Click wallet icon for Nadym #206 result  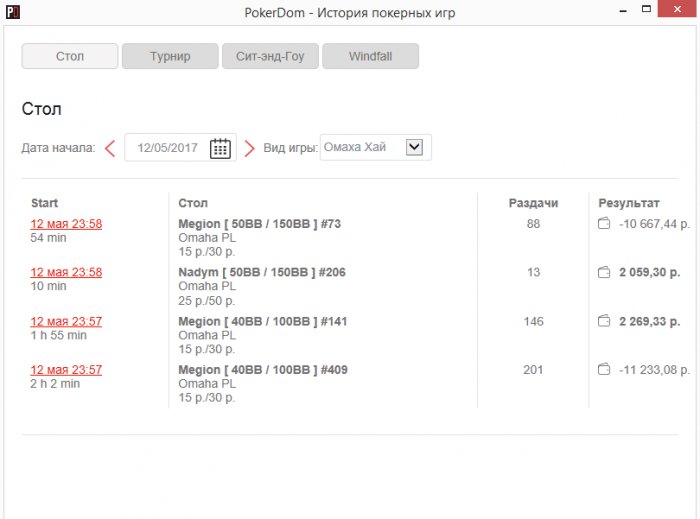click(x=604, y=272)
